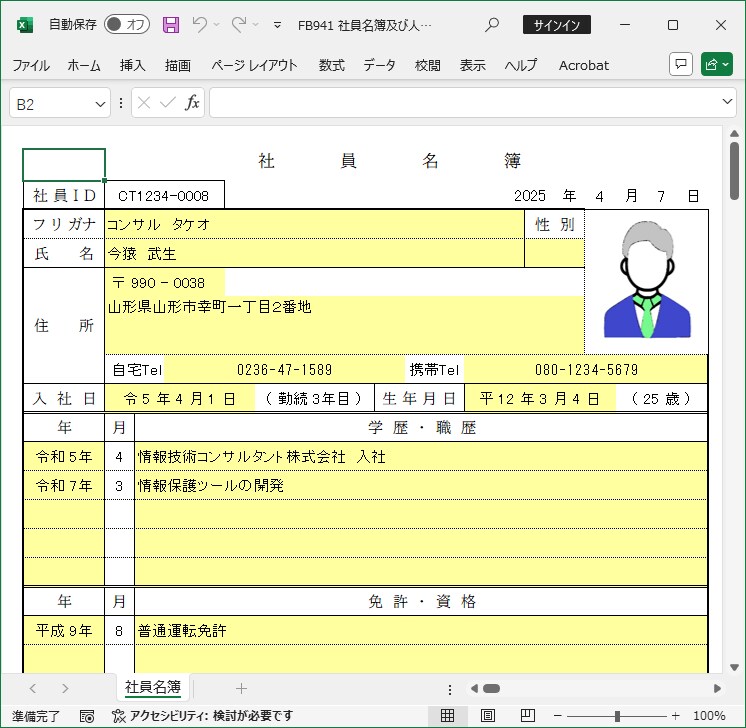This screenshot has height=728, width=746.
Task: Select the empty gender cell under 性別
Action: [x=554, y=254]
